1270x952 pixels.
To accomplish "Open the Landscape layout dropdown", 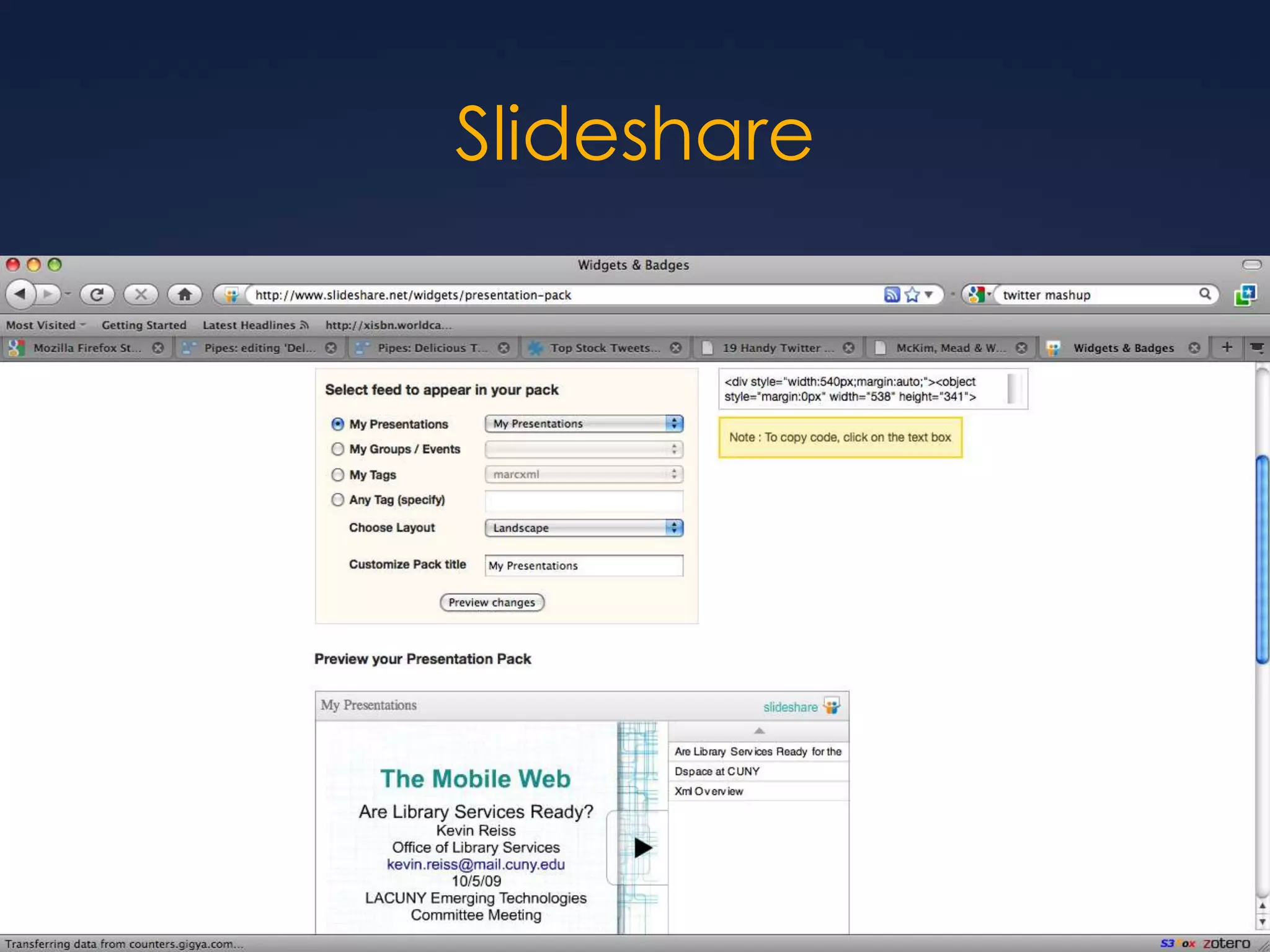I will click(584, 527).
